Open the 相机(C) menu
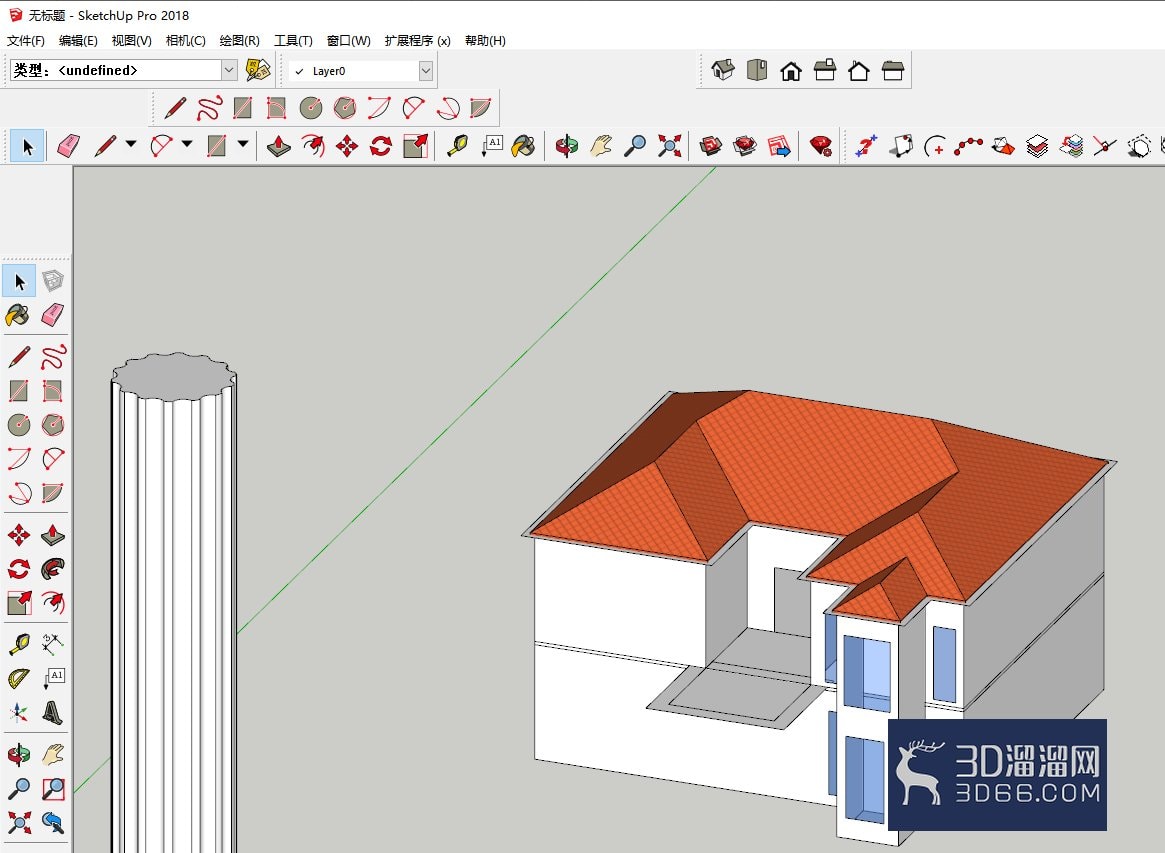Screen dimensions: 1165x853 pyautogui.click(x=185, y=40)
